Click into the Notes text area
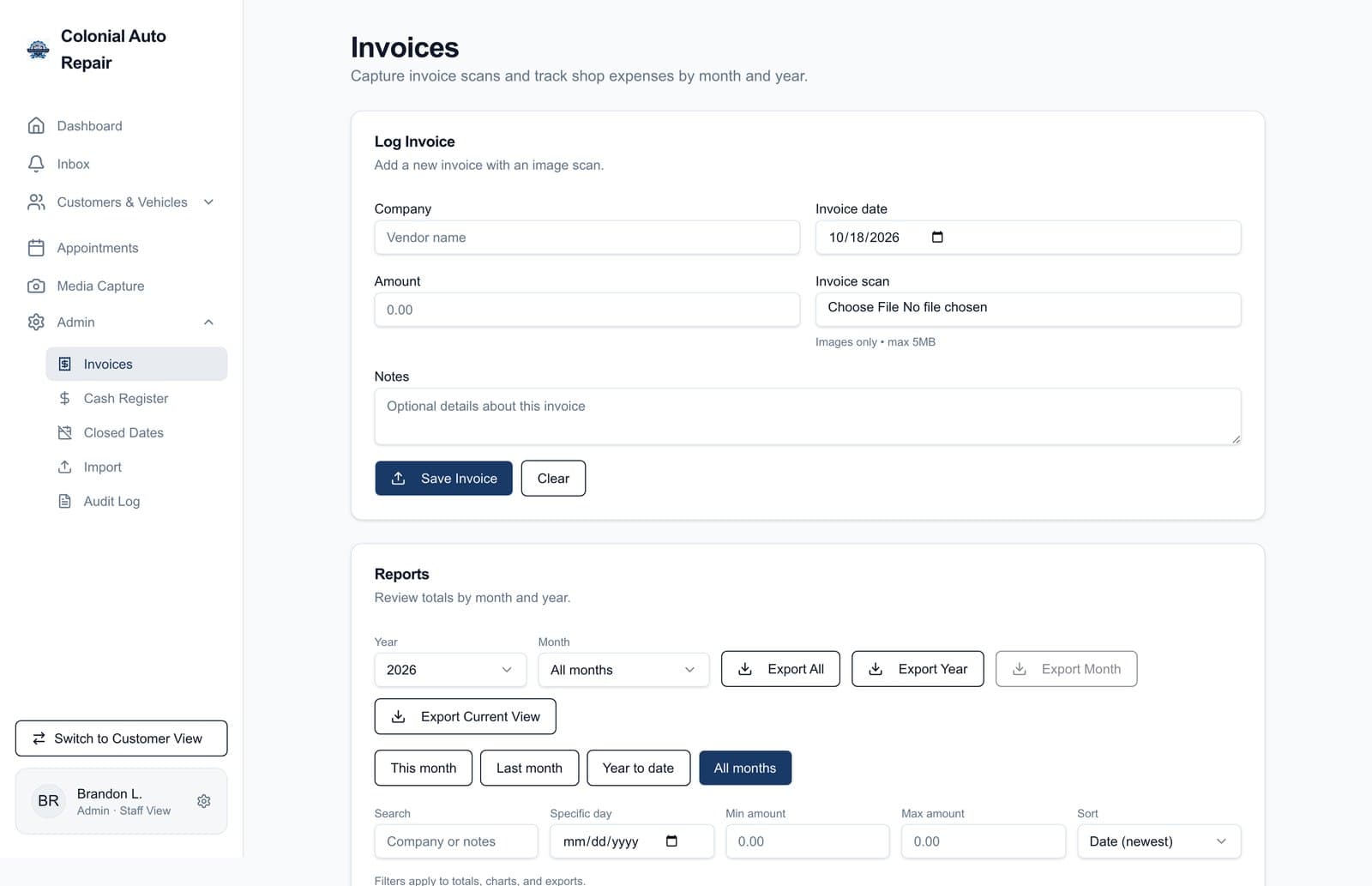The image size is (1372, 886). [x=807, y=417]
